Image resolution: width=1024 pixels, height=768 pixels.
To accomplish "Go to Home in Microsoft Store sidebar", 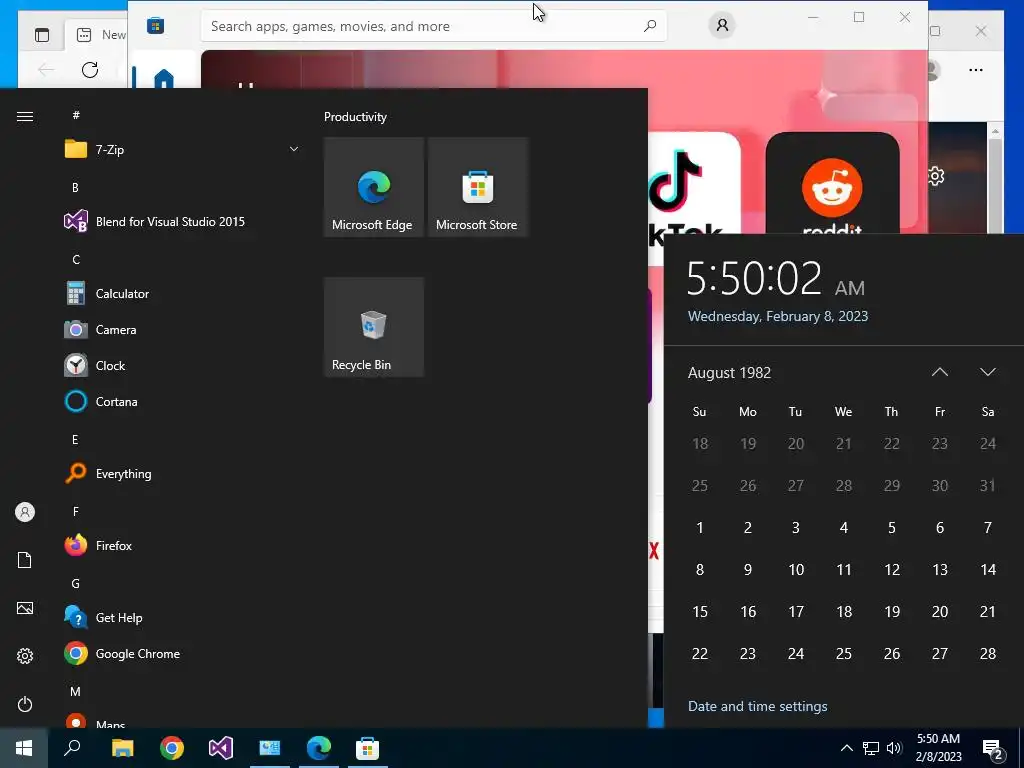I will (x=163, y=78).
